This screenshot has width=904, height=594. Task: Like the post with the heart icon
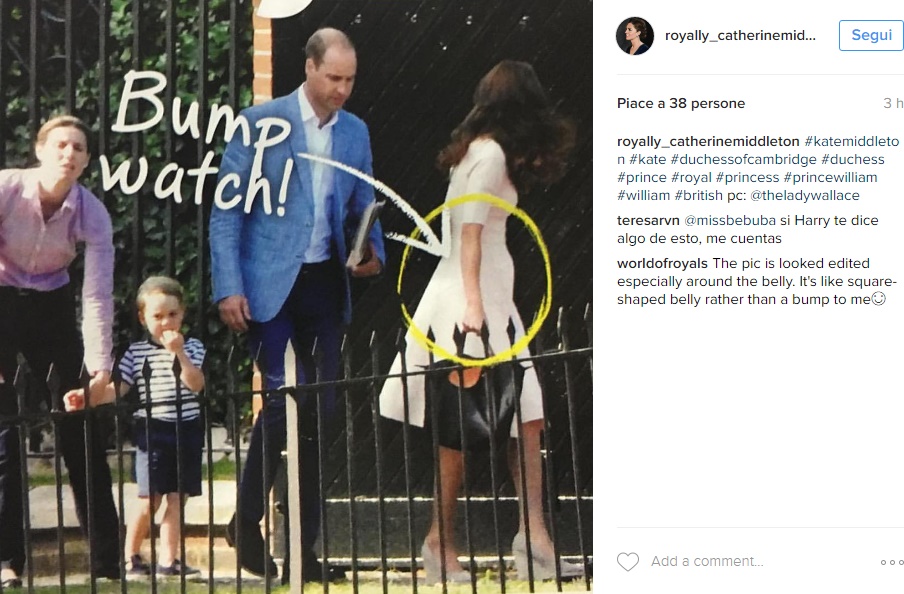pos(628,561)
